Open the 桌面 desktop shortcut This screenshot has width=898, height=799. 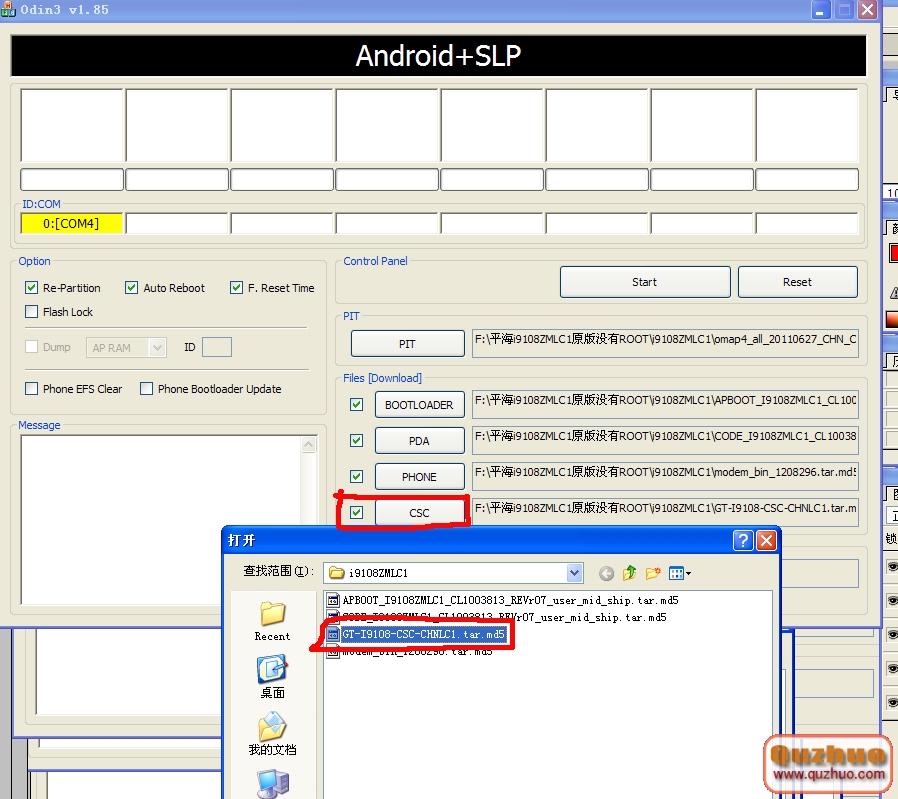(x=273, y=678)
